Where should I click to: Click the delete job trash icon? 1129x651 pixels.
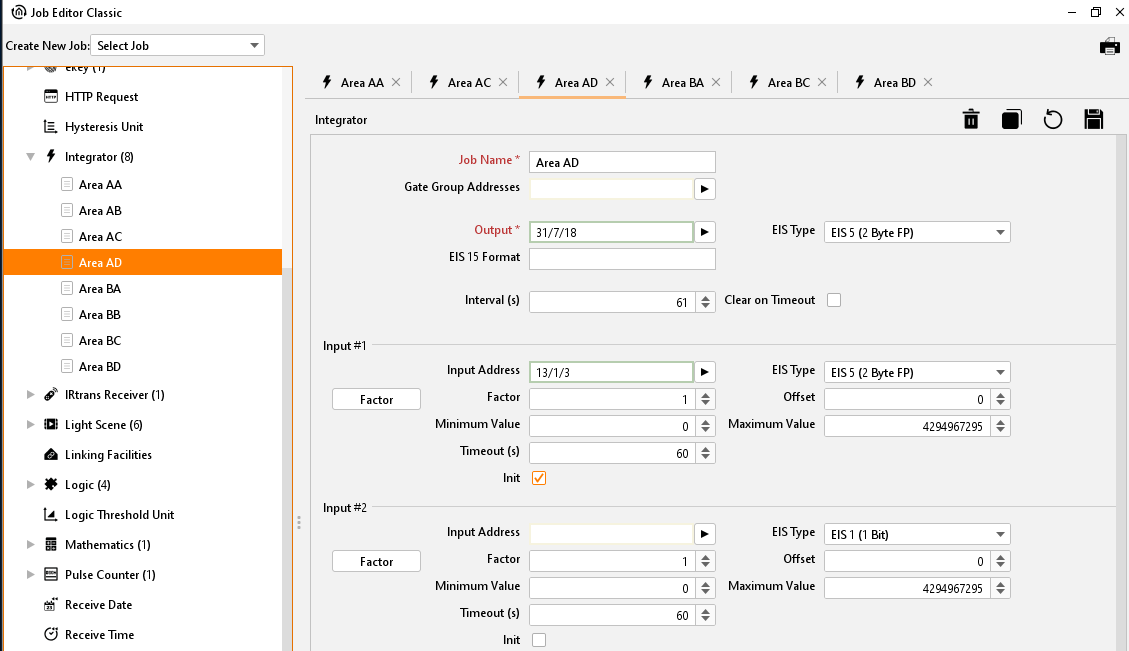point(970,120)
